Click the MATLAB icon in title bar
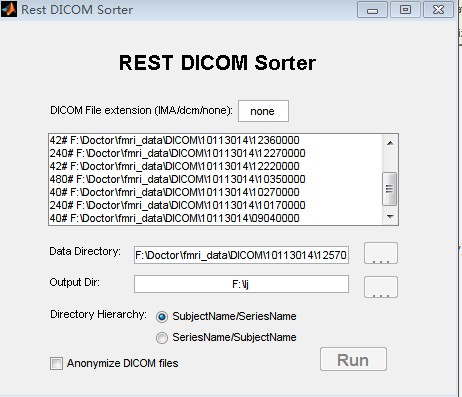 pyautogui.click(x=8, y=9)
